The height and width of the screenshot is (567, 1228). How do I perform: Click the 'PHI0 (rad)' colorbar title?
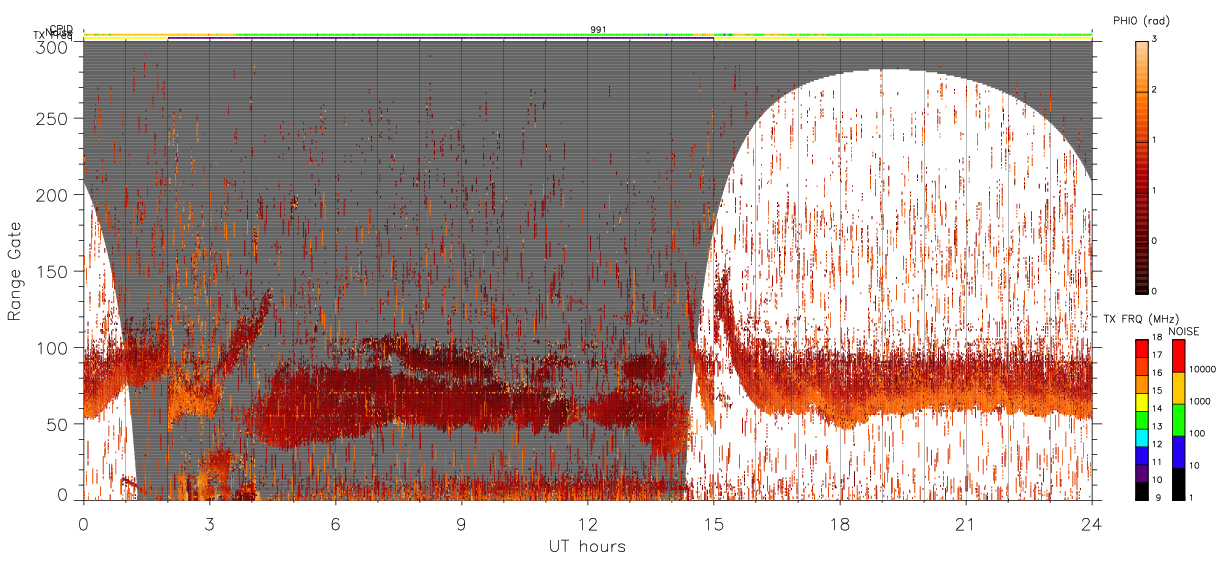[1141, 20]
